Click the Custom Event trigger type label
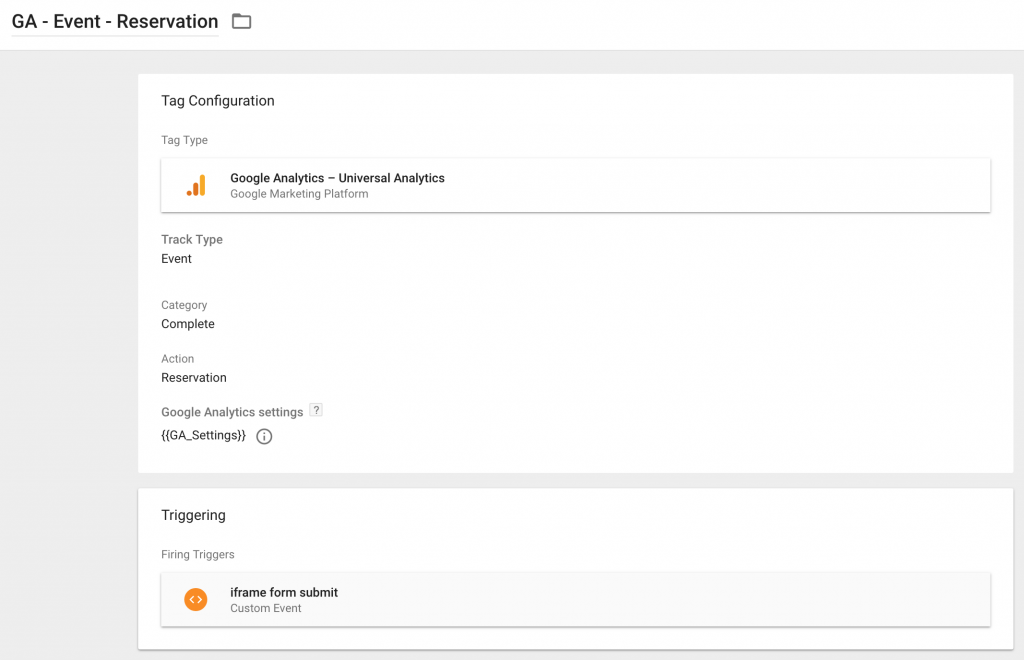The image size is (1024, 660). click(x=265, y=608)
